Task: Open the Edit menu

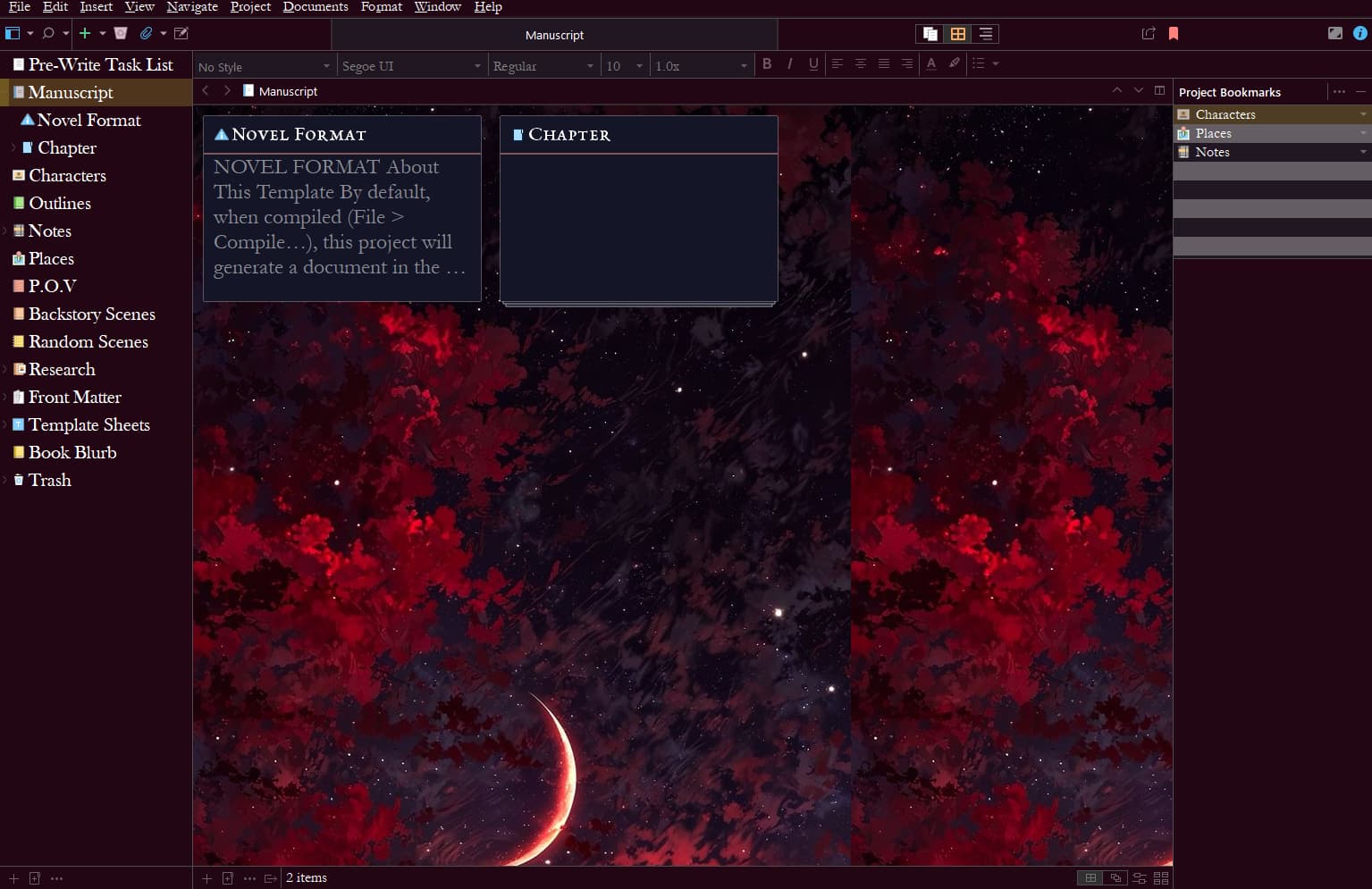Action: click(55, 7)
